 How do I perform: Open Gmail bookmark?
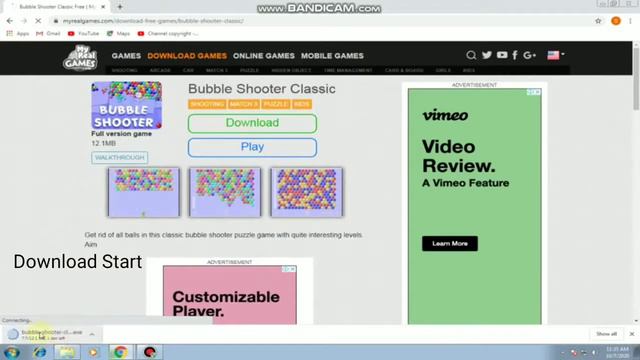point(48,33)
